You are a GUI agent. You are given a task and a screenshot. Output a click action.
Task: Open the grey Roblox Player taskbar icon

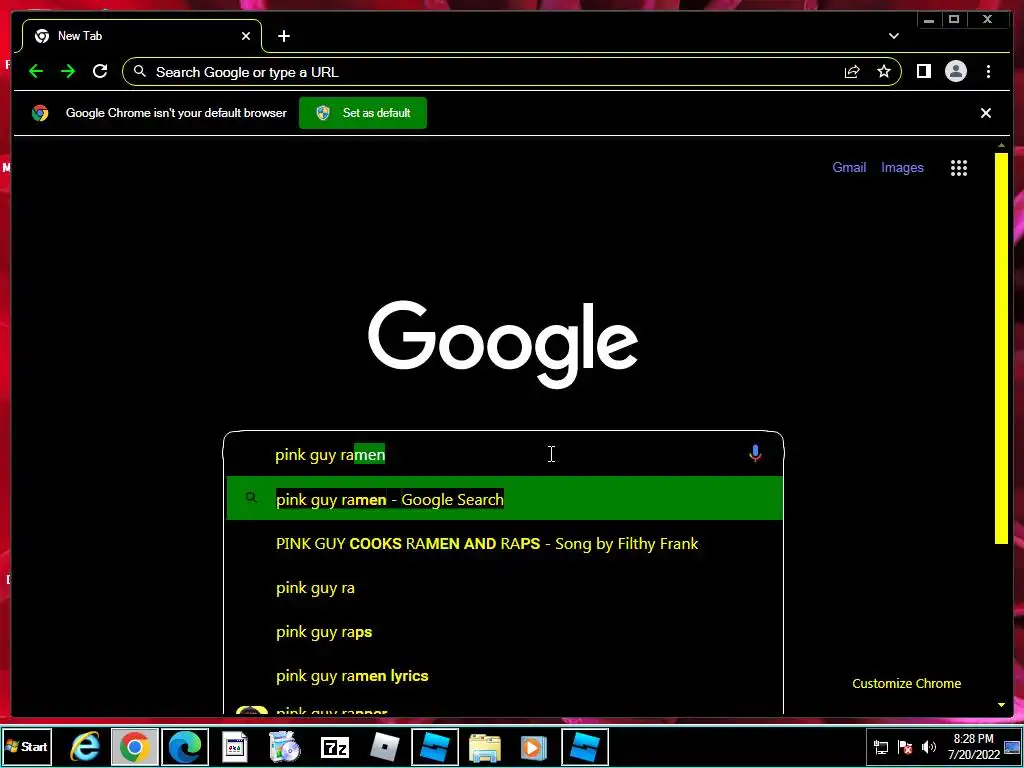pyautogui.click(x=384, y=747)
